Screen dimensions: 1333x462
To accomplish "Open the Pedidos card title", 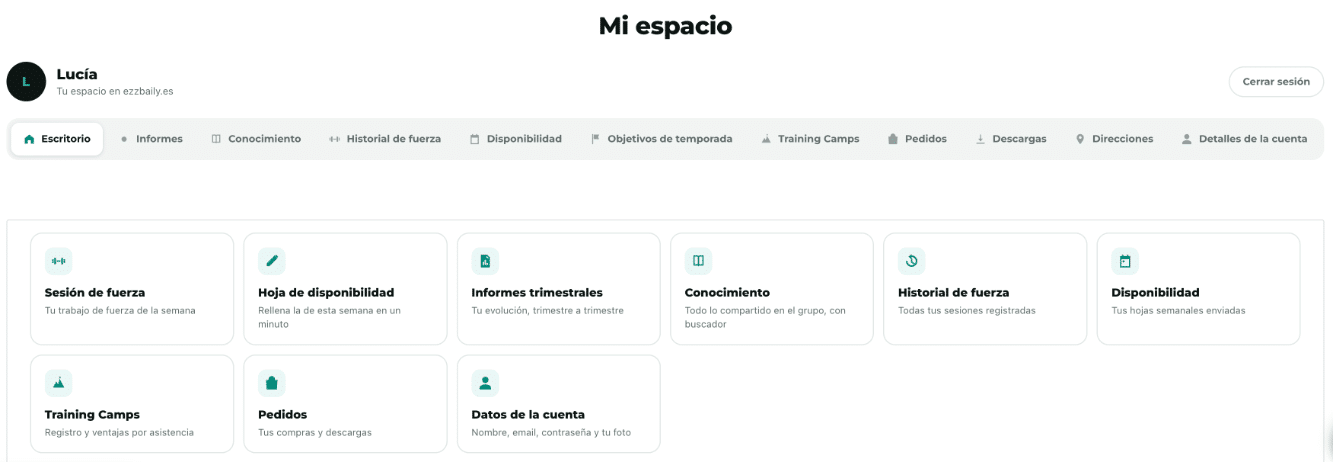I will 283,414.
